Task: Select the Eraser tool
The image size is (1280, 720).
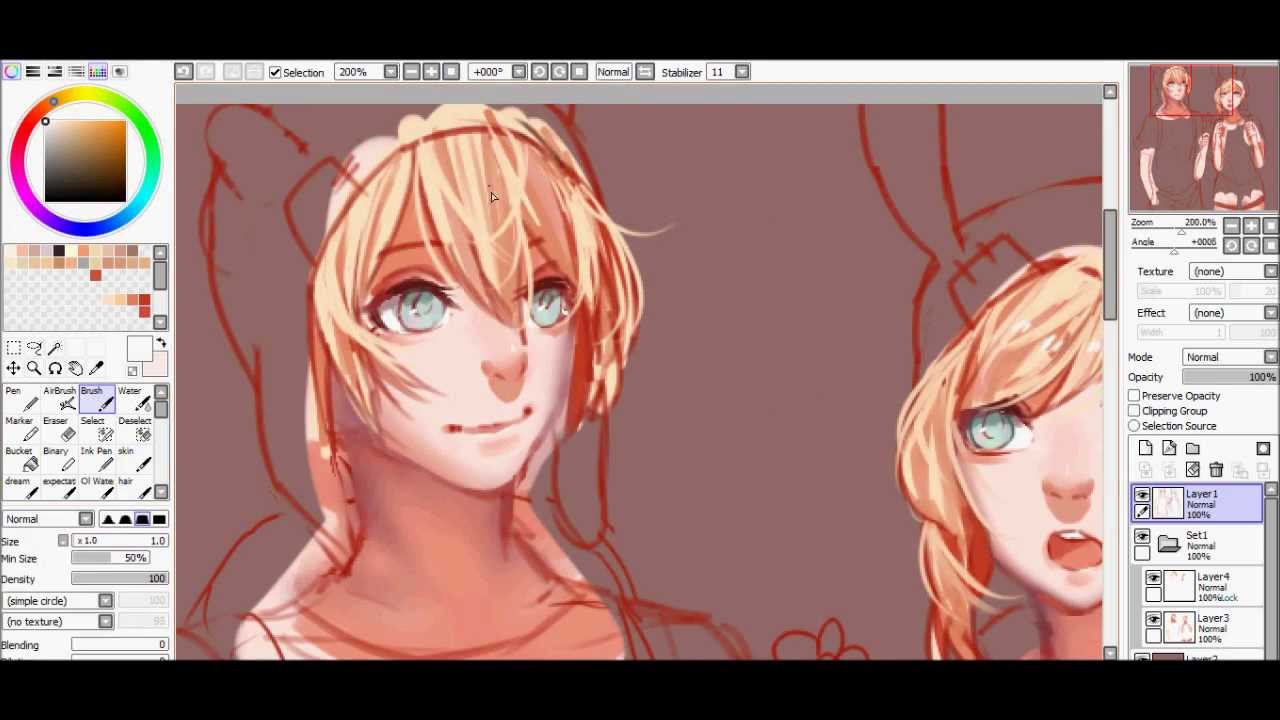Action: (59, 430)
